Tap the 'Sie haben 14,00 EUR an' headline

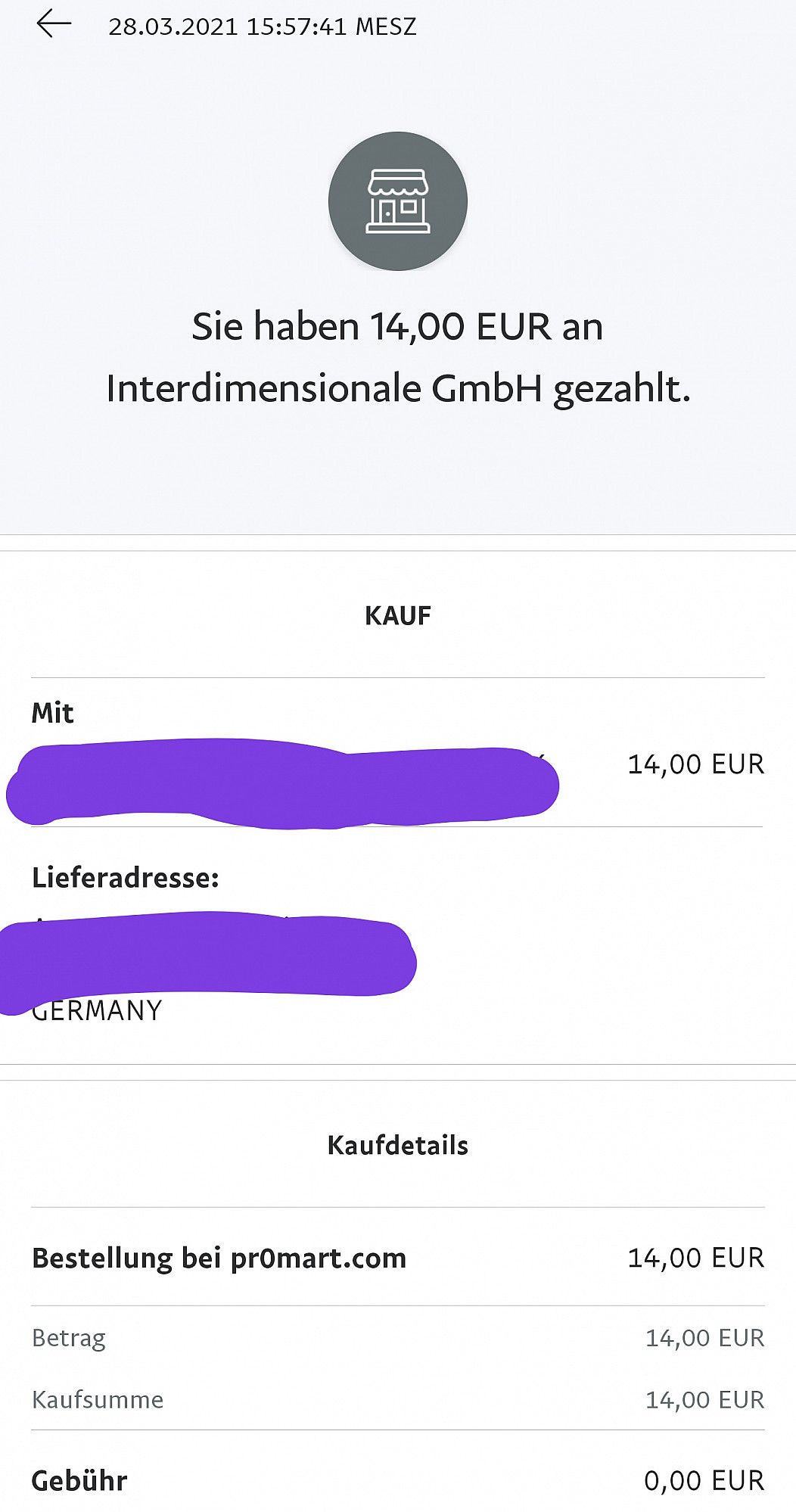point(398,327)
